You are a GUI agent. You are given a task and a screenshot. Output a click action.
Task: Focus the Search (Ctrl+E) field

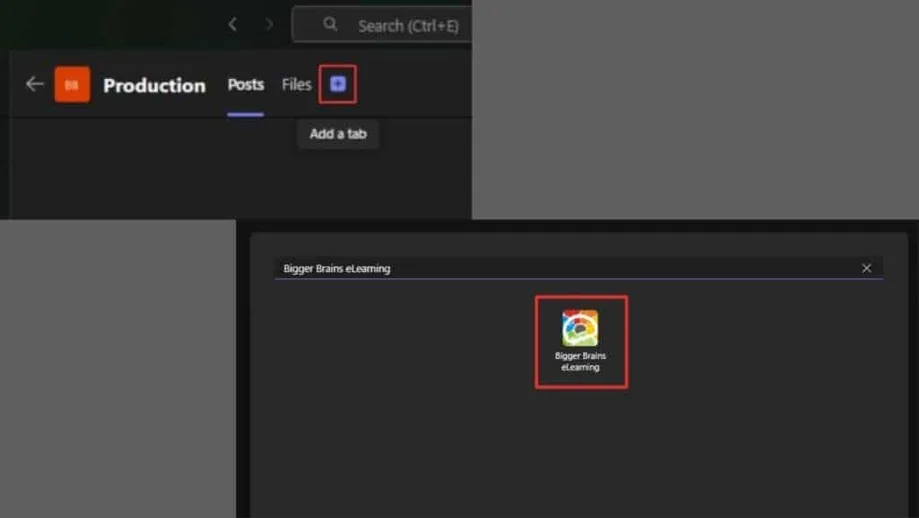pyautogui.click(x=382, y=25)
